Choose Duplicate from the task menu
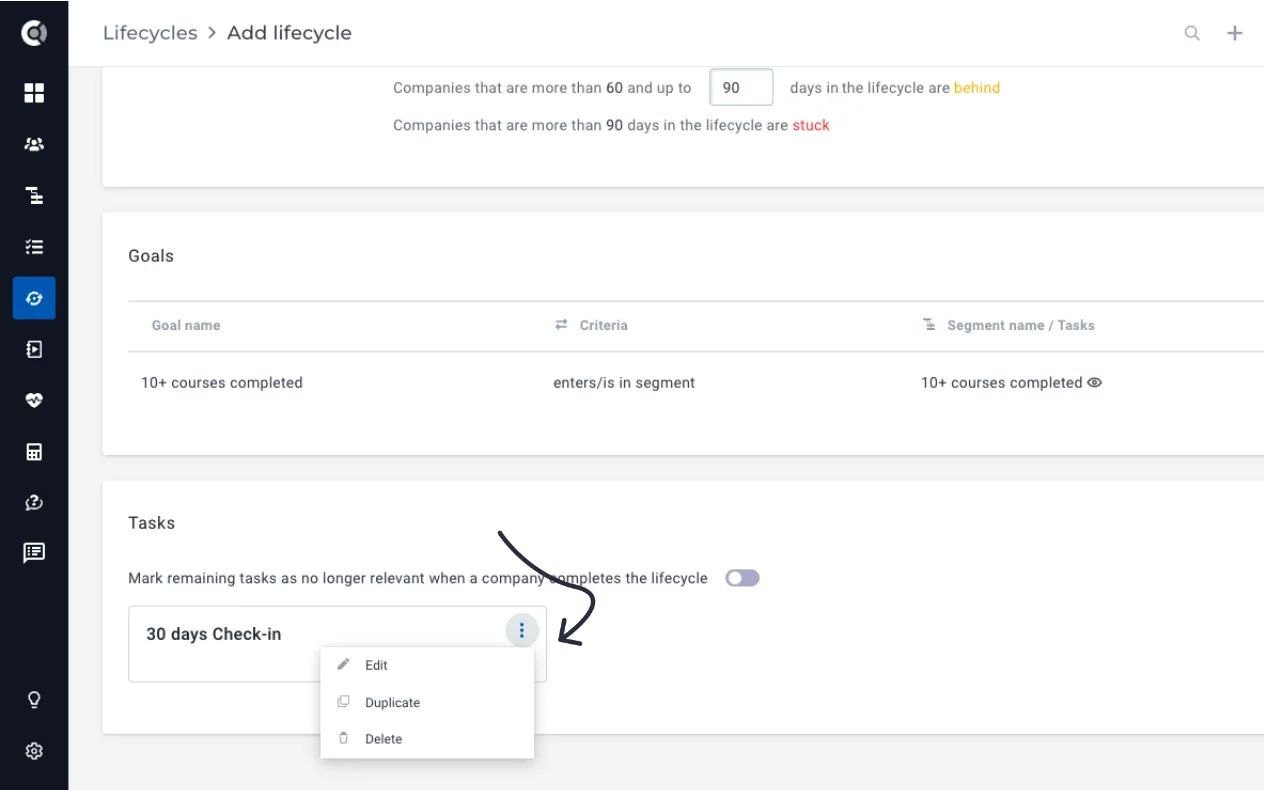 coord(427,702)
